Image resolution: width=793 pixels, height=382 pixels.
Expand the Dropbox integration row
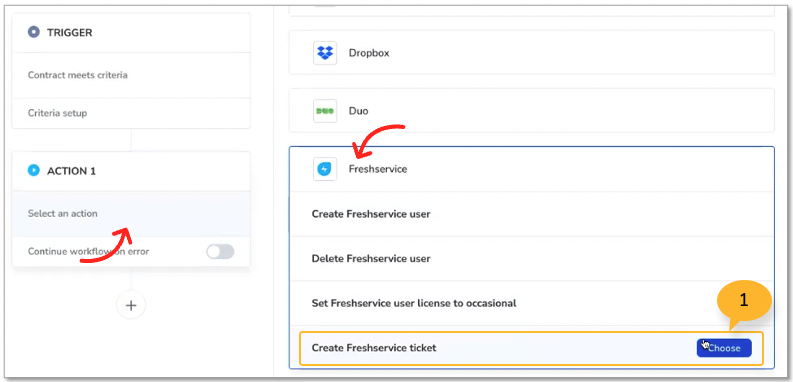(532, 53)
